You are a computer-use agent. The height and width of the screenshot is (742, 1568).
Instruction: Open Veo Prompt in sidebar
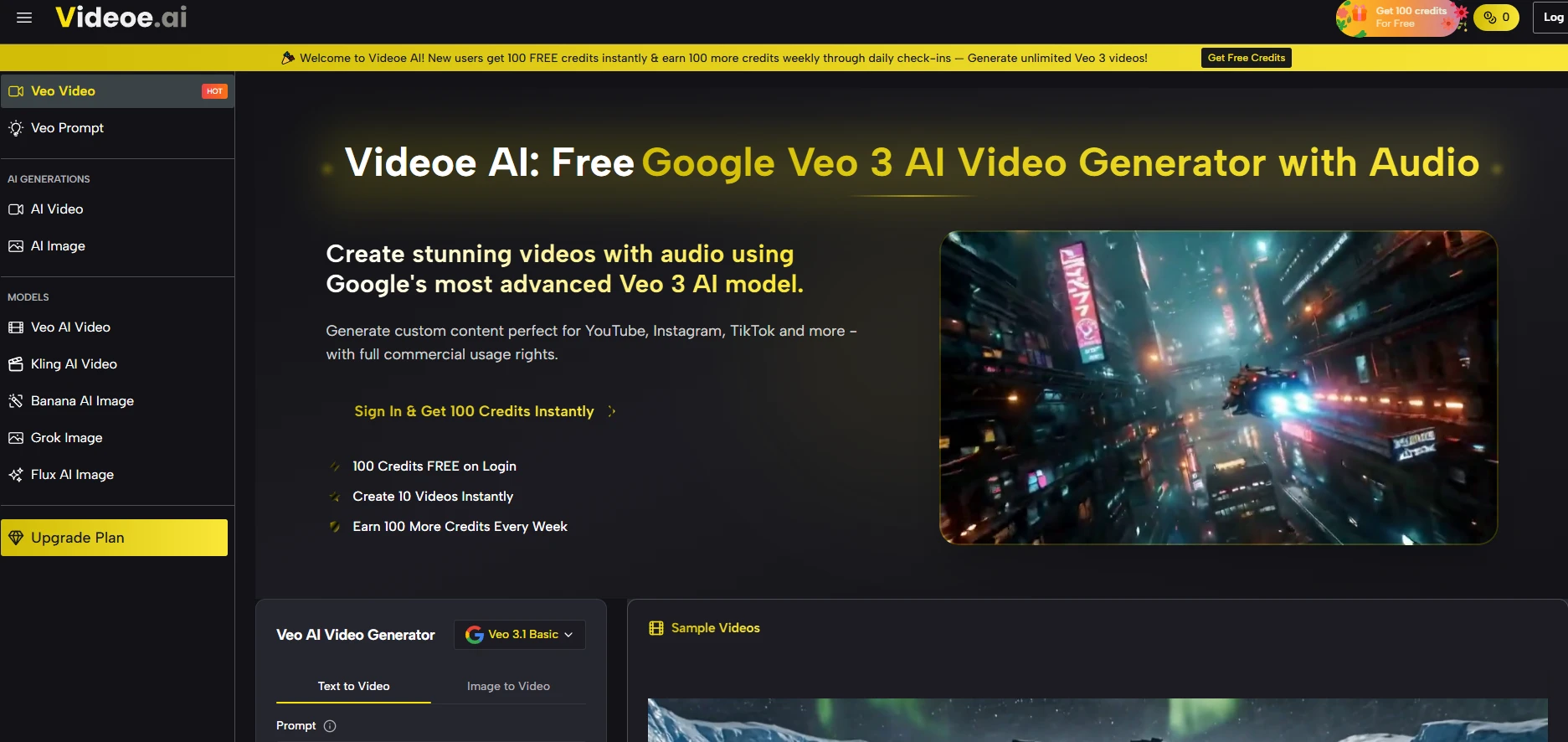(x=117, y=128)
